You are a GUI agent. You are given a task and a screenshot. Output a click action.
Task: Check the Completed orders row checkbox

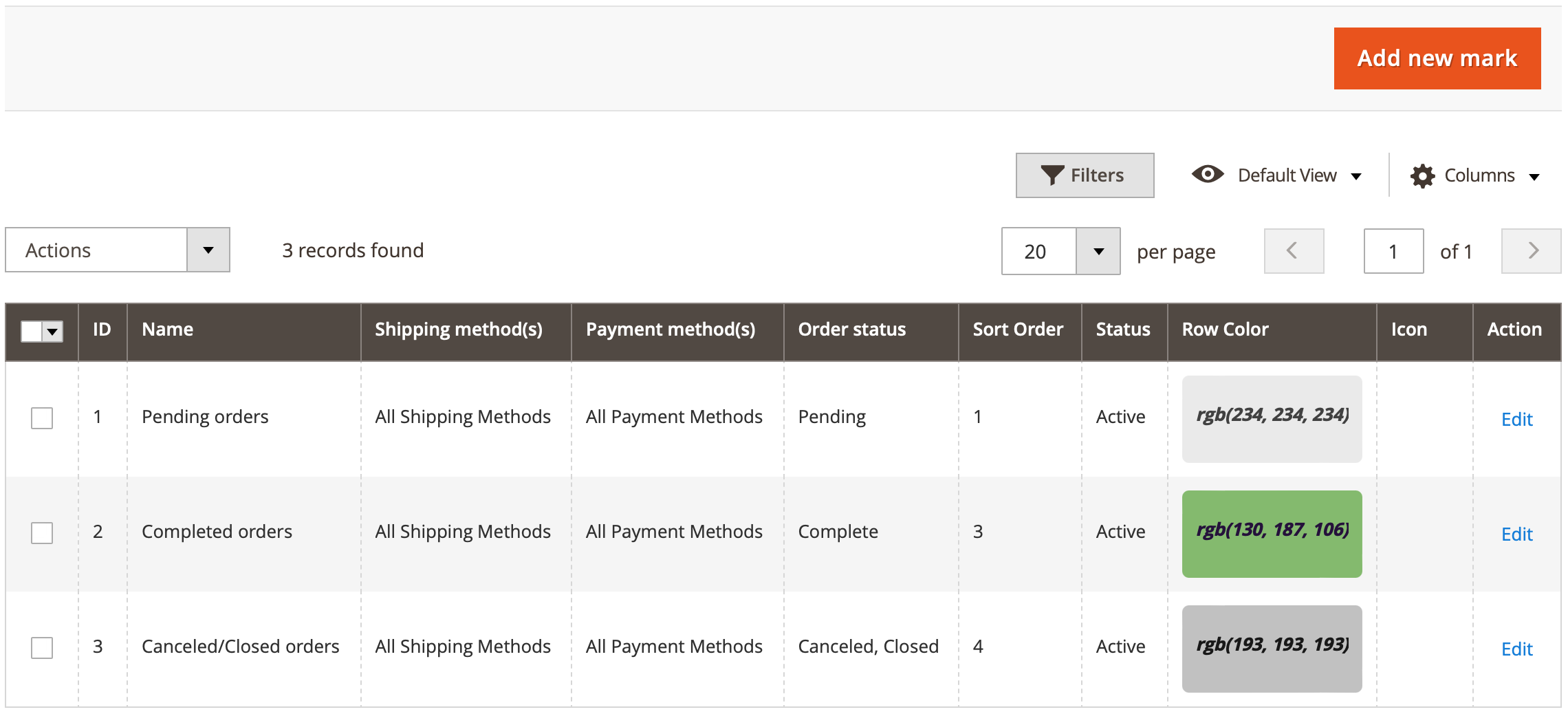click(42, 533)
